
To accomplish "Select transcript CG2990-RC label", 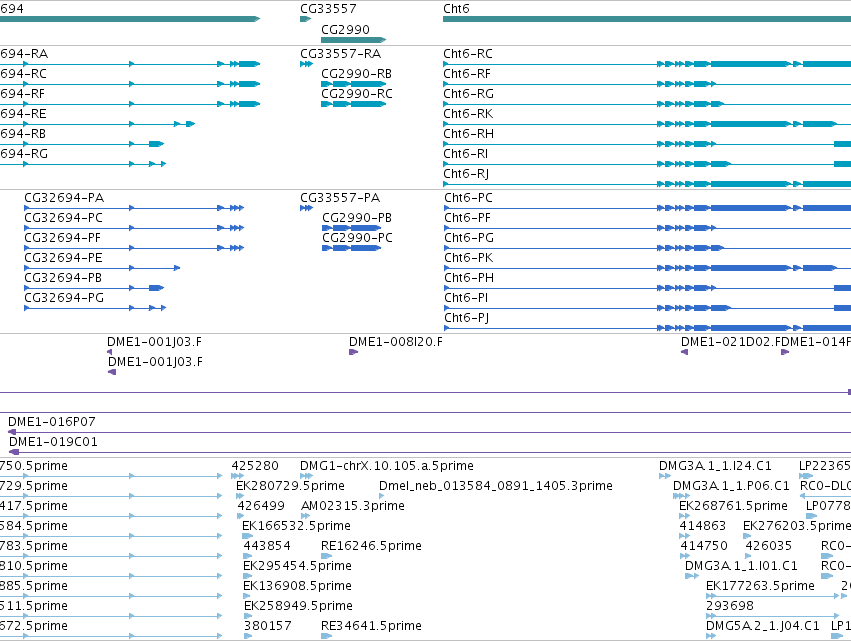I will click(x=357, y=94).
